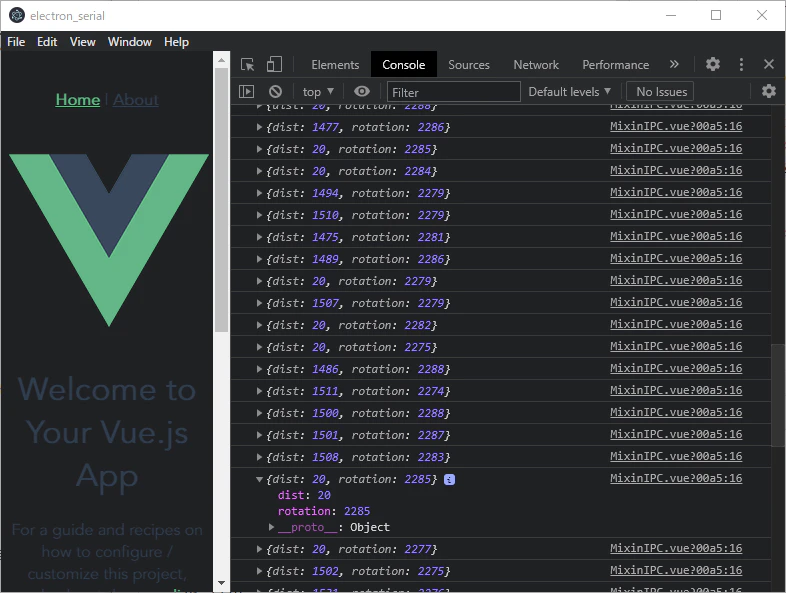Expand the dist 20, rotation 2282 object

[259, 325]
